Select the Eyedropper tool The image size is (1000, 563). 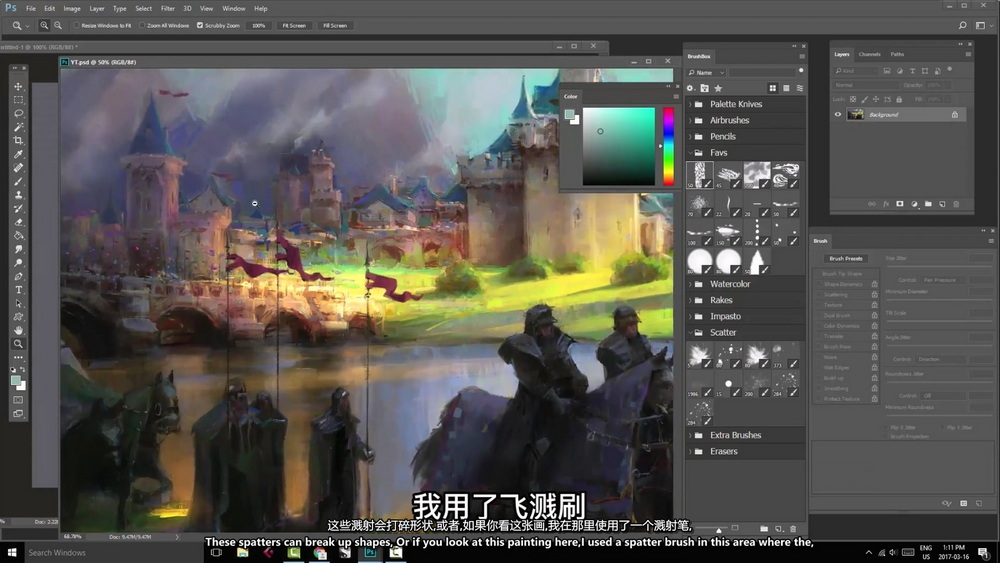[x=18, y=154]
